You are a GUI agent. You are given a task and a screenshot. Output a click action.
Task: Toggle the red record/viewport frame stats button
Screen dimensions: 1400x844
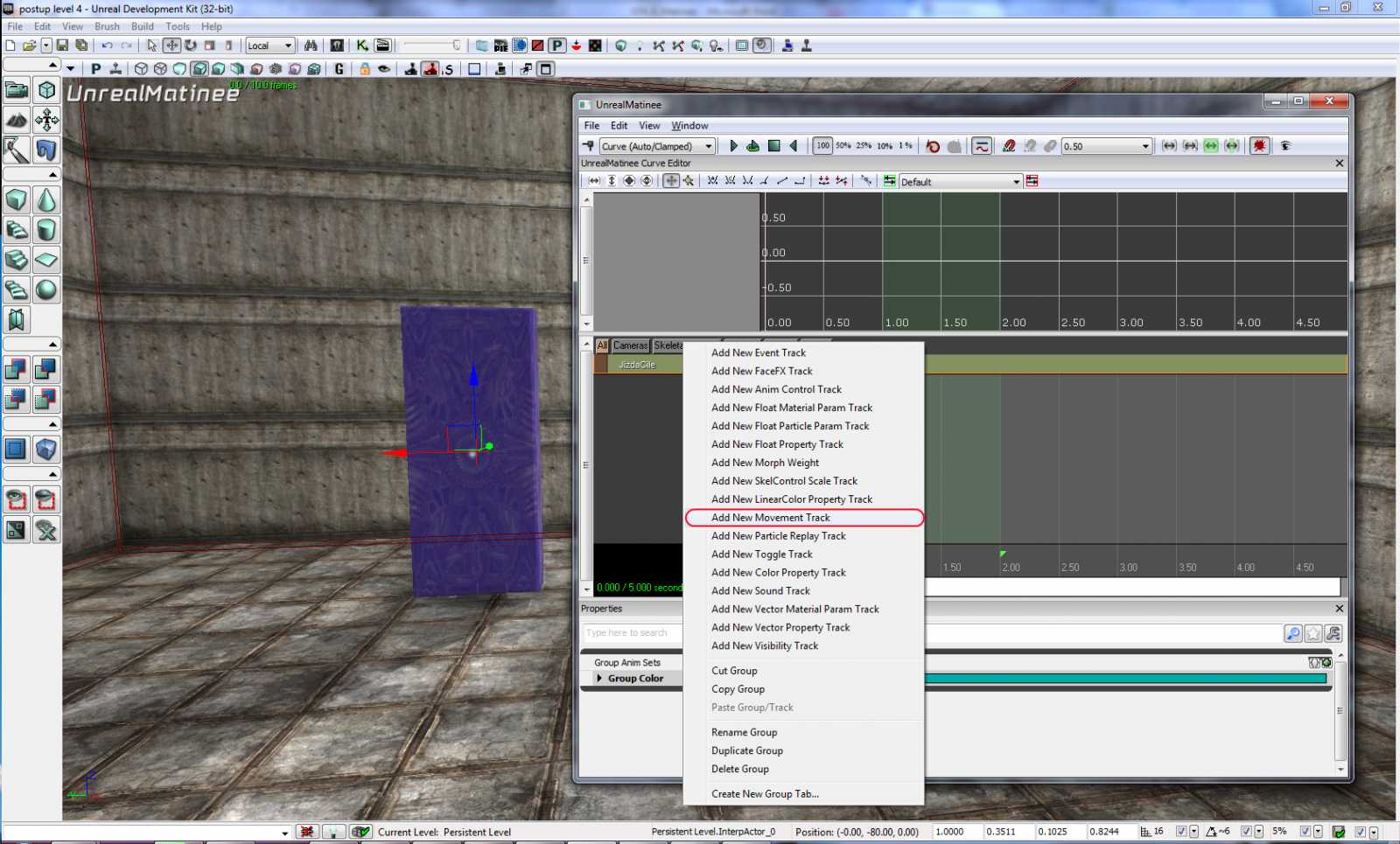(1259, 146)
